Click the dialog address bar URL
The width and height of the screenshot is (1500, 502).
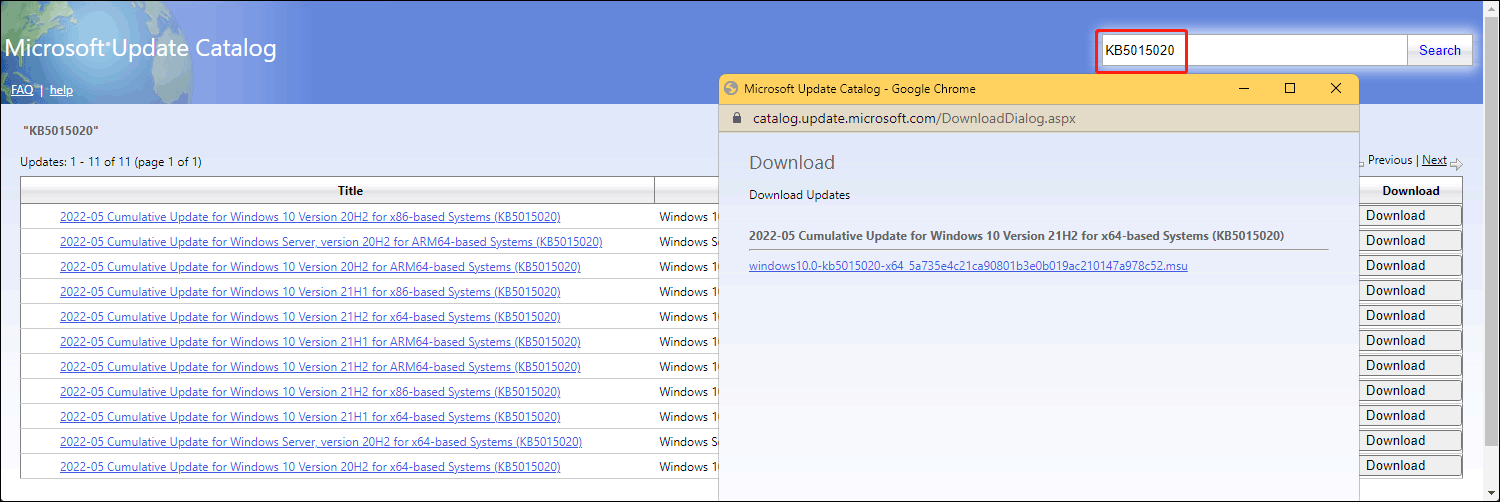click(914, 118)
